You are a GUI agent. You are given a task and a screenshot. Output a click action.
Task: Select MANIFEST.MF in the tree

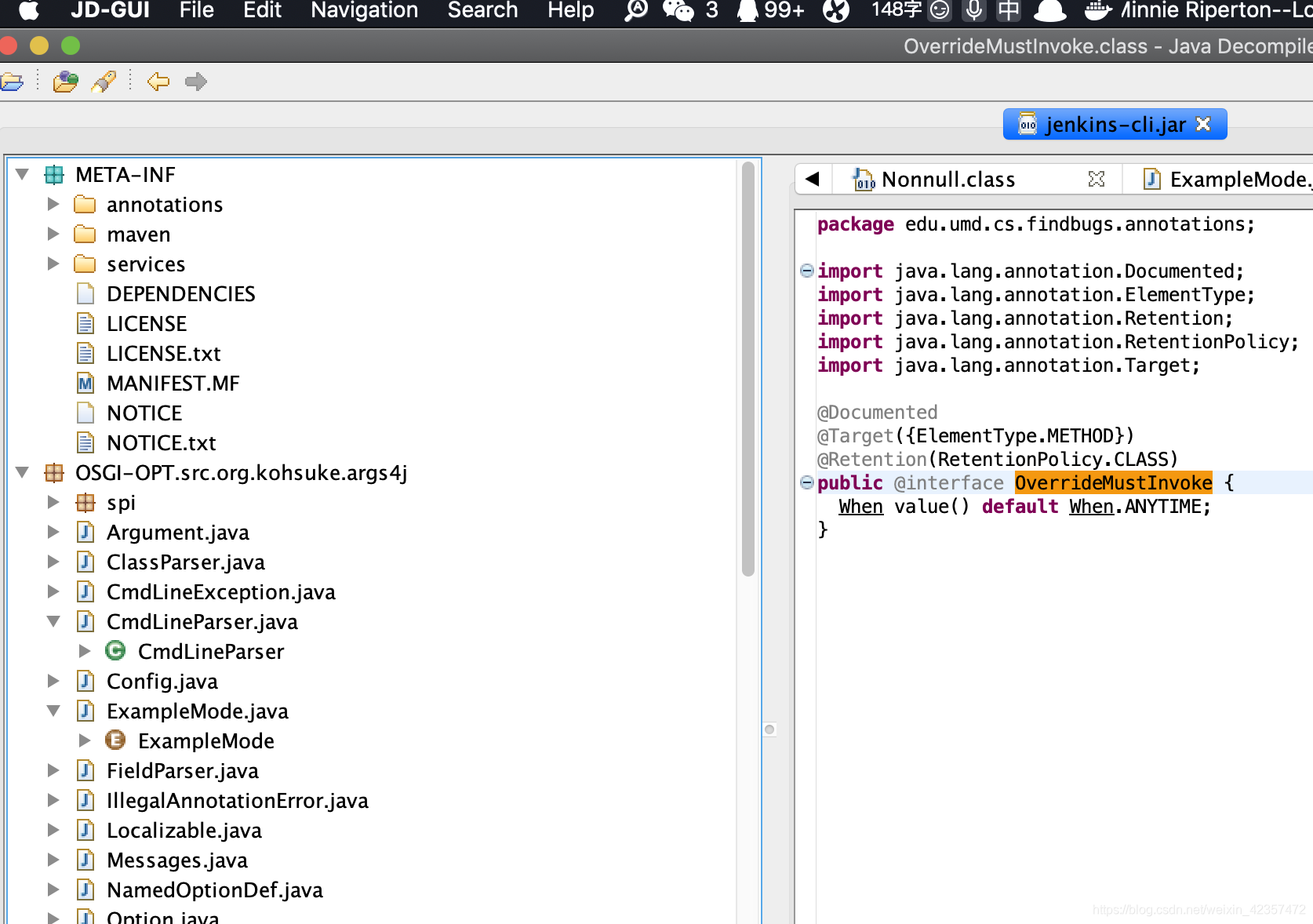pos(173,383)
